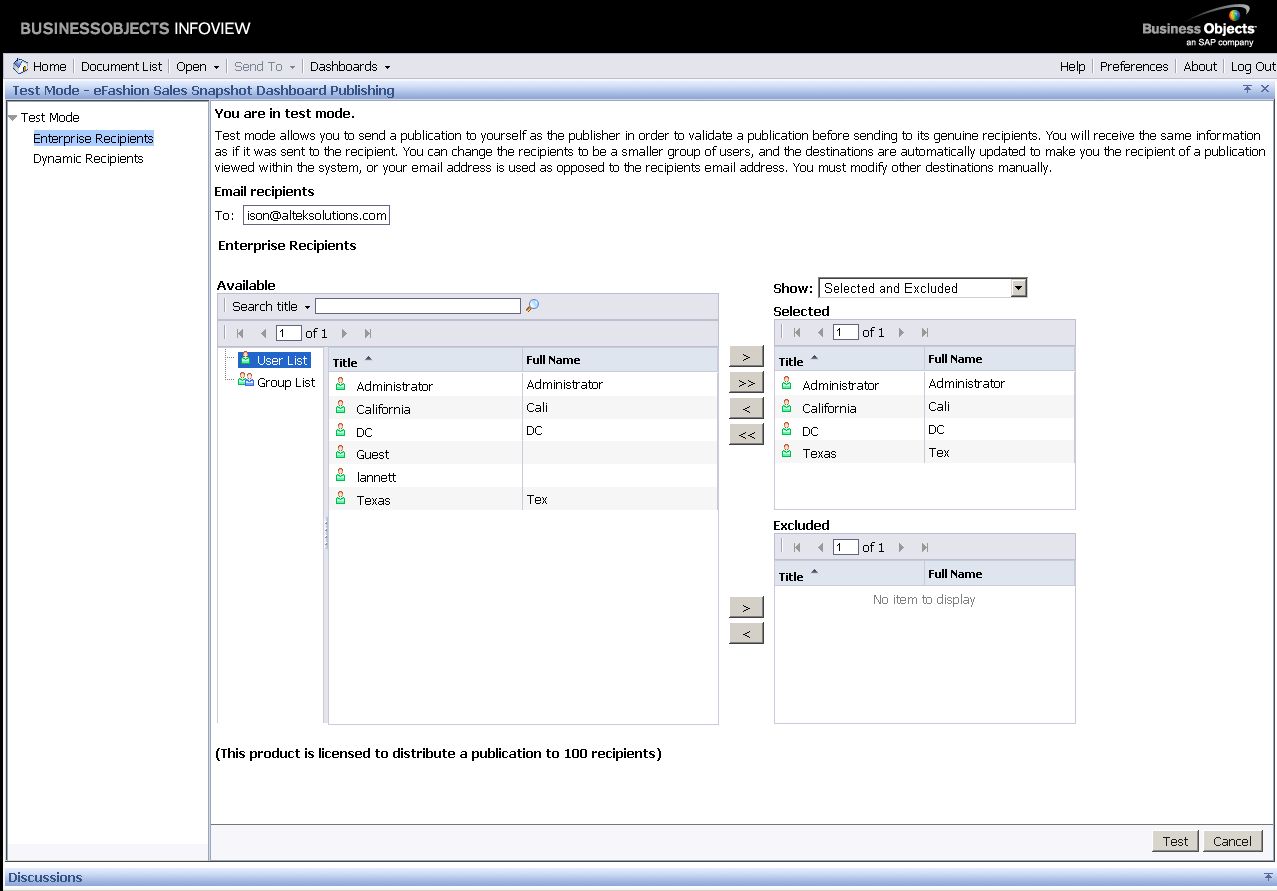This screenshot has height=891, width=1277.
Task: Click the single left arrow remove button below >>
Action: pos(746,409)
